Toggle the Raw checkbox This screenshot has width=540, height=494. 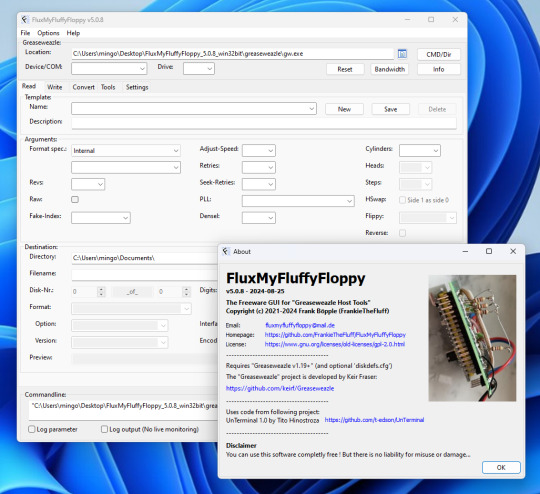point(75,199)
